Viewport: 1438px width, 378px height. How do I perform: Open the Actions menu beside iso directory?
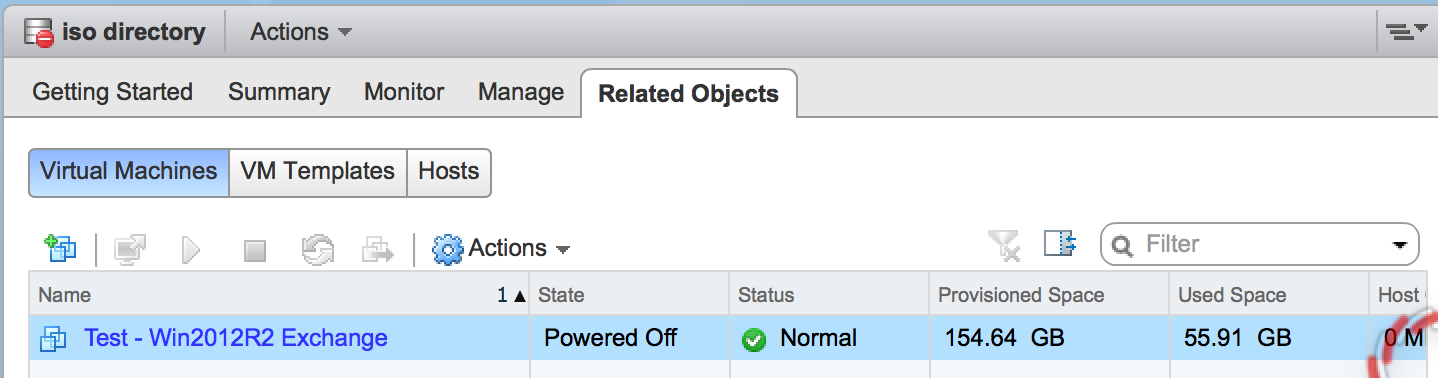301,32
